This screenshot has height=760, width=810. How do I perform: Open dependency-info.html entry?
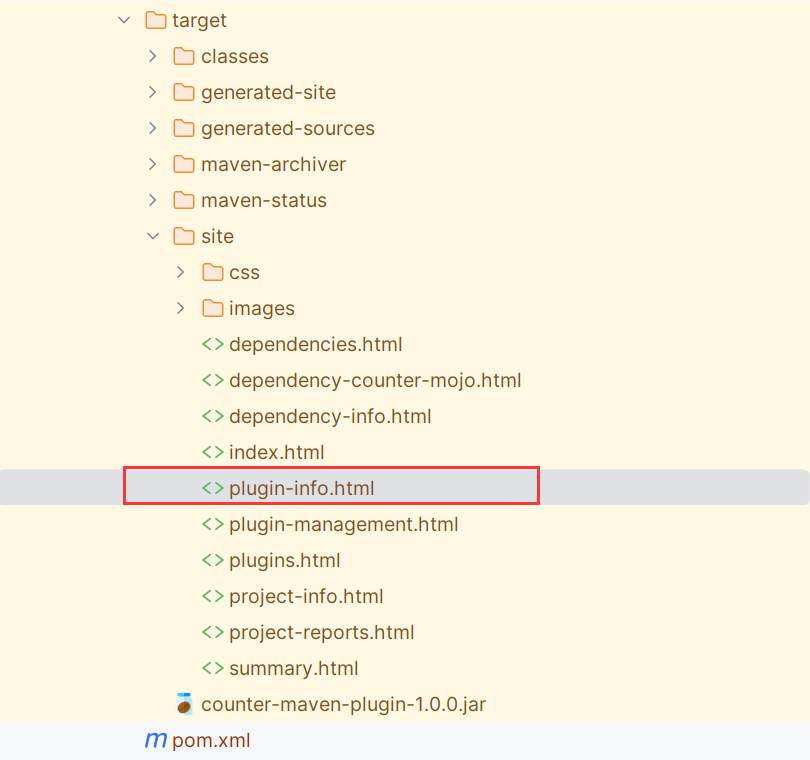(330, 416)
